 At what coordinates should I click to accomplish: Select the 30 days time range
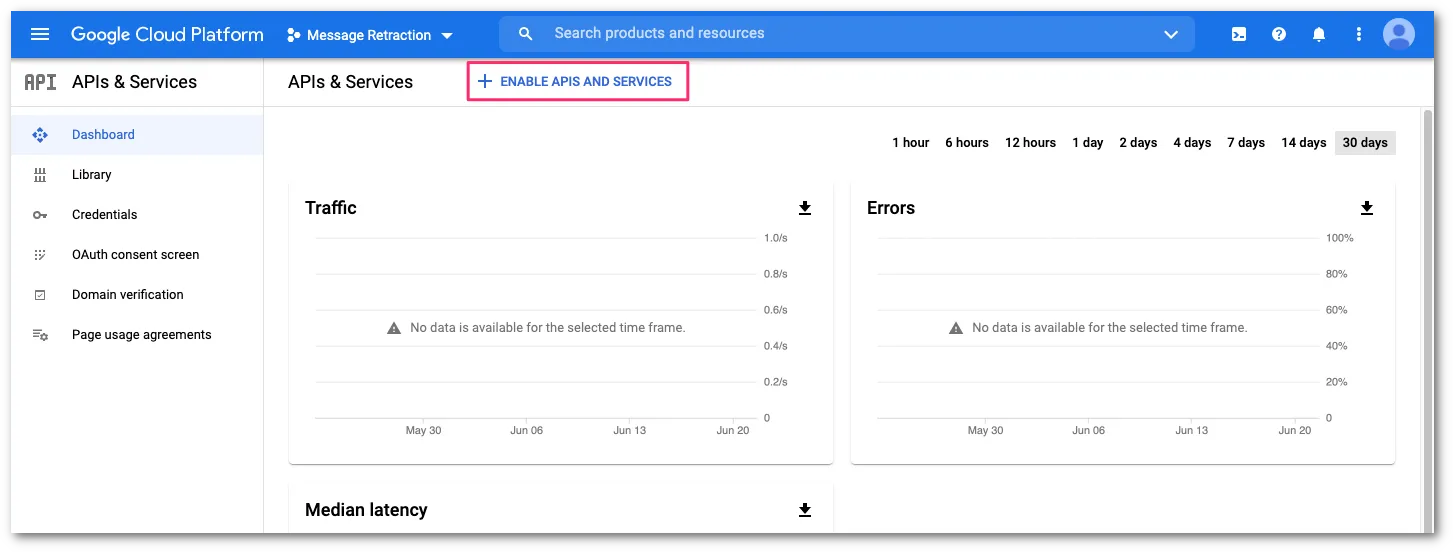click(x=1364, y=143)
